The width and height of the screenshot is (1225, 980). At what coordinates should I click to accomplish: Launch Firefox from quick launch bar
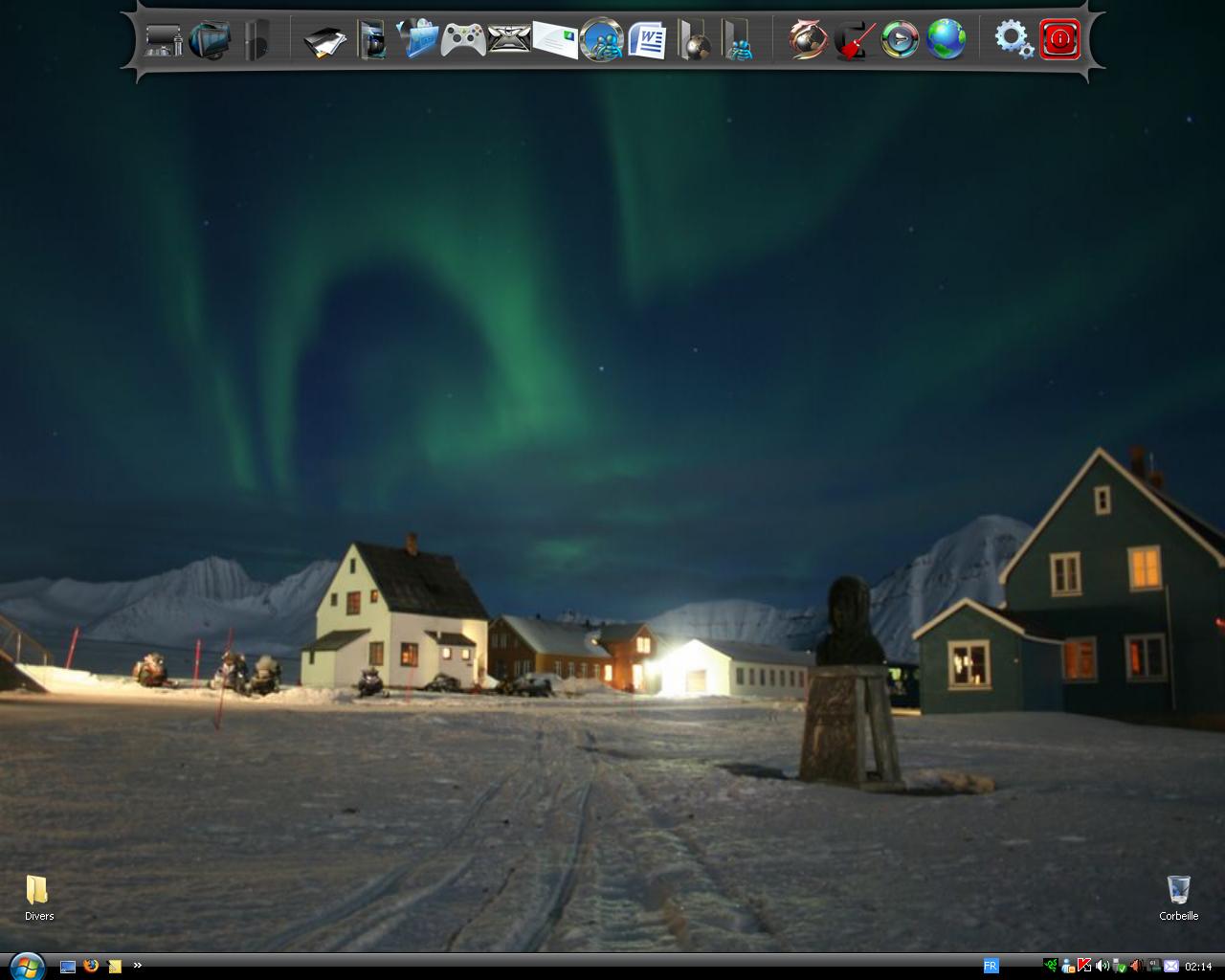91,966
